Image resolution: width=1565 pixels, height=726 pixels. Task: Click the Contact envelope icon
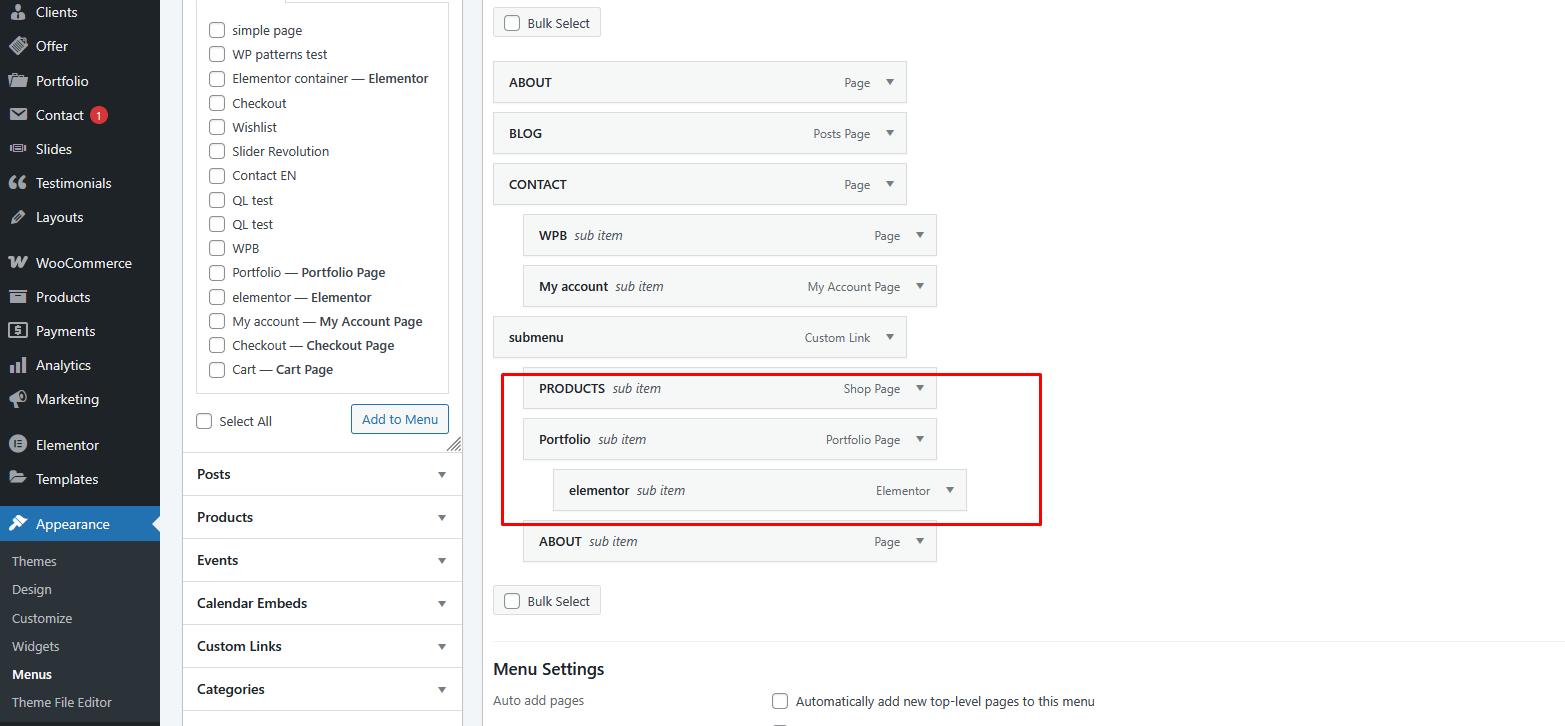click(18, 115)
